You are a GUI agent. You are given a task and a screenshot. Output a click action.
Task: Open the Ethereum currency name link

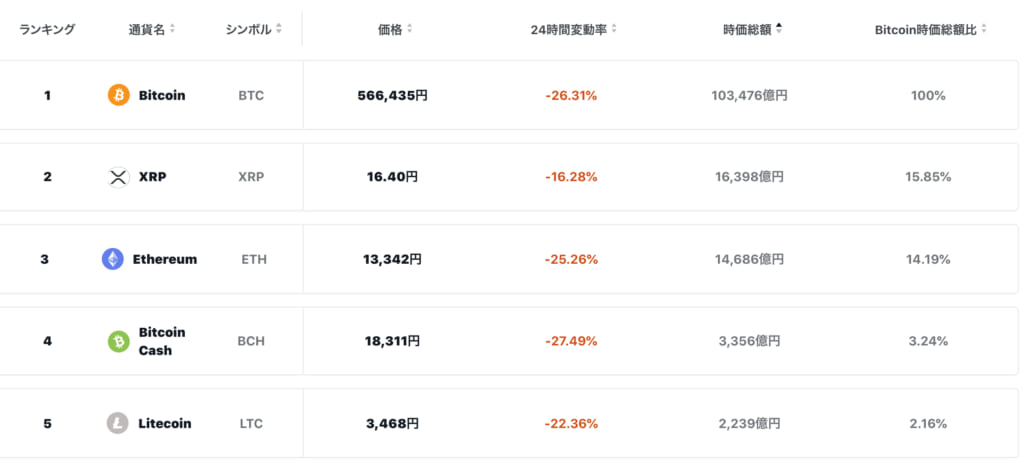click(165, 259)
